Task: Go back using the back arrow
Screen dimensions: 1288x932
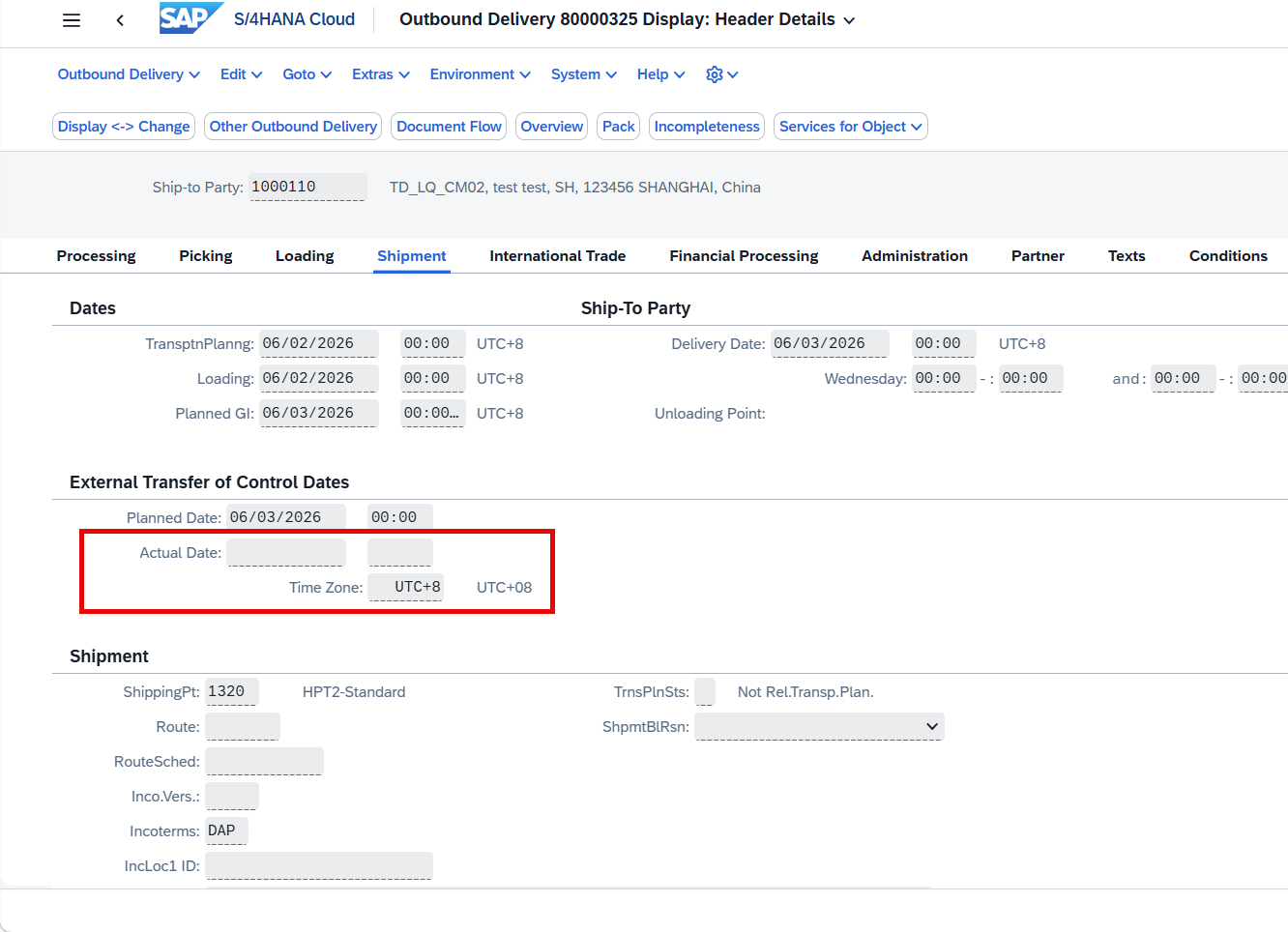Action: point(120,20)
